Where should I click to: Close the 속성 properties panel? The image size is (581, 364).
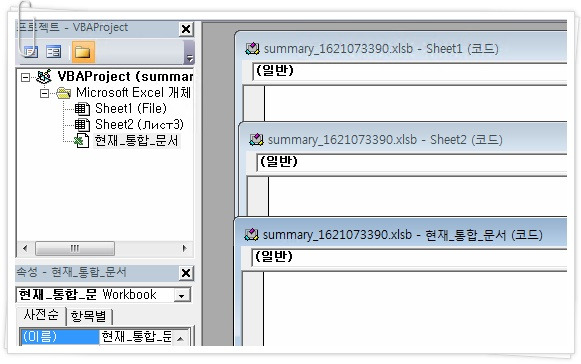click(186, 273)
